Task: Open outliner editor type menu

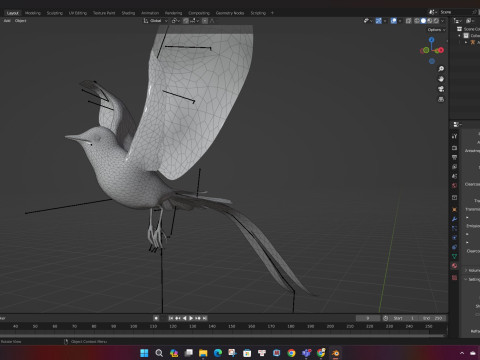Action: click(458, 21)
